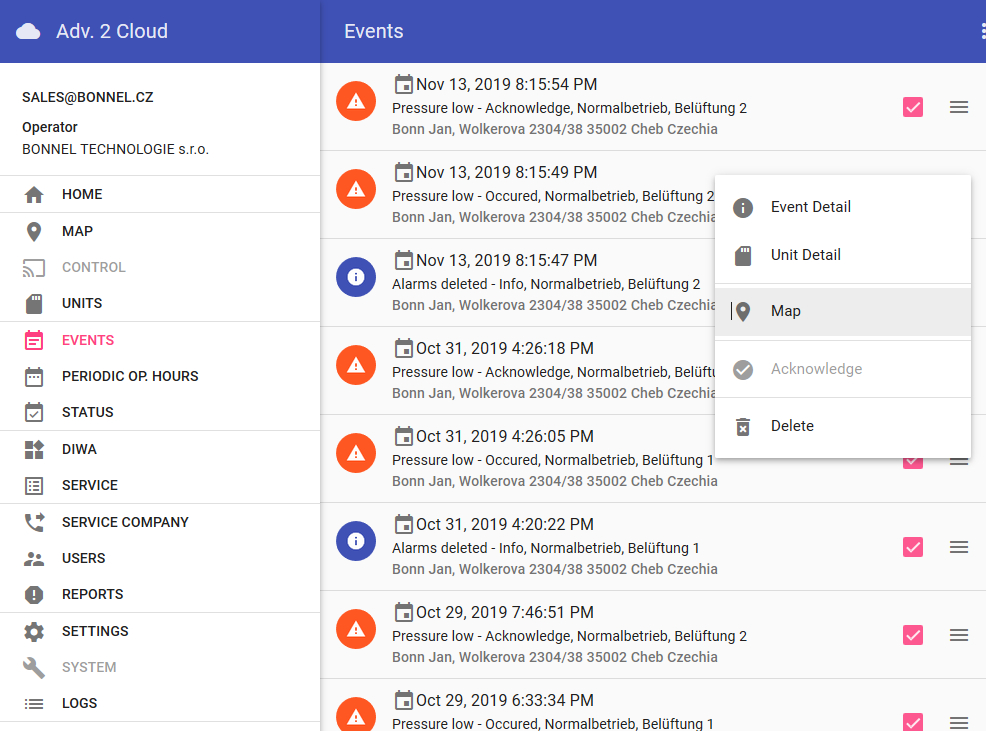Open hamburger menu for Oct 29 7:46:51 PM event
The width and height of the screenshot is (986, 731).
coord(958,635)
